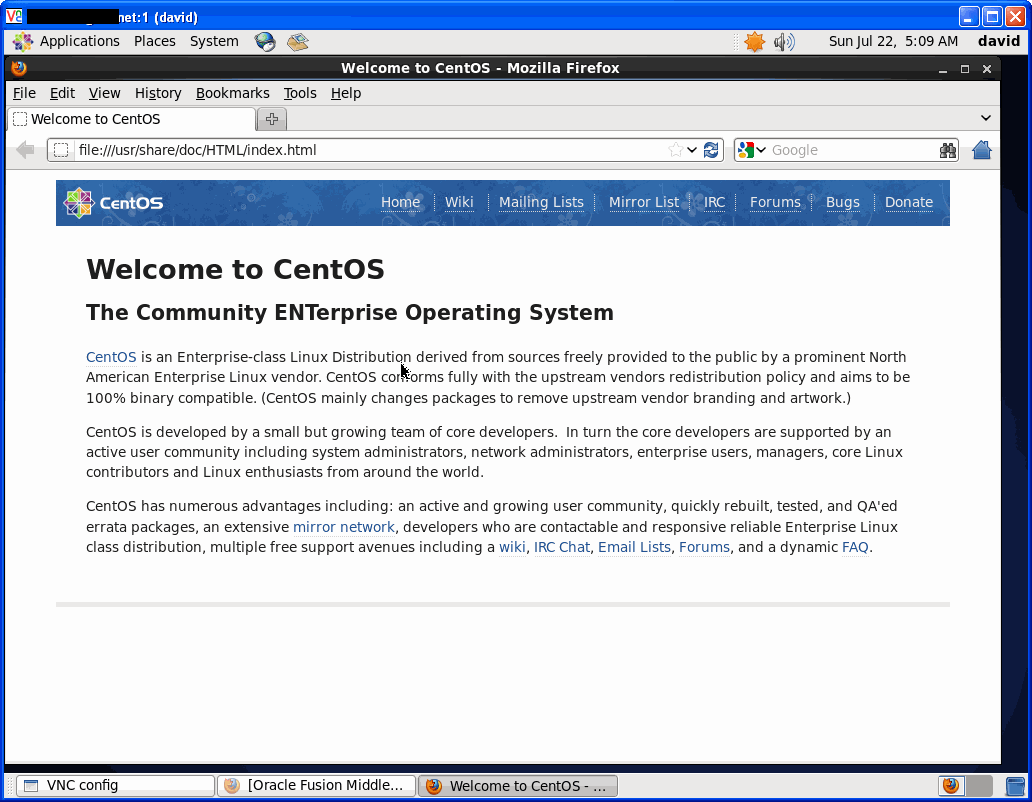The image size is (1032, 802).
Task: Open the View menu
Action: 105,93
